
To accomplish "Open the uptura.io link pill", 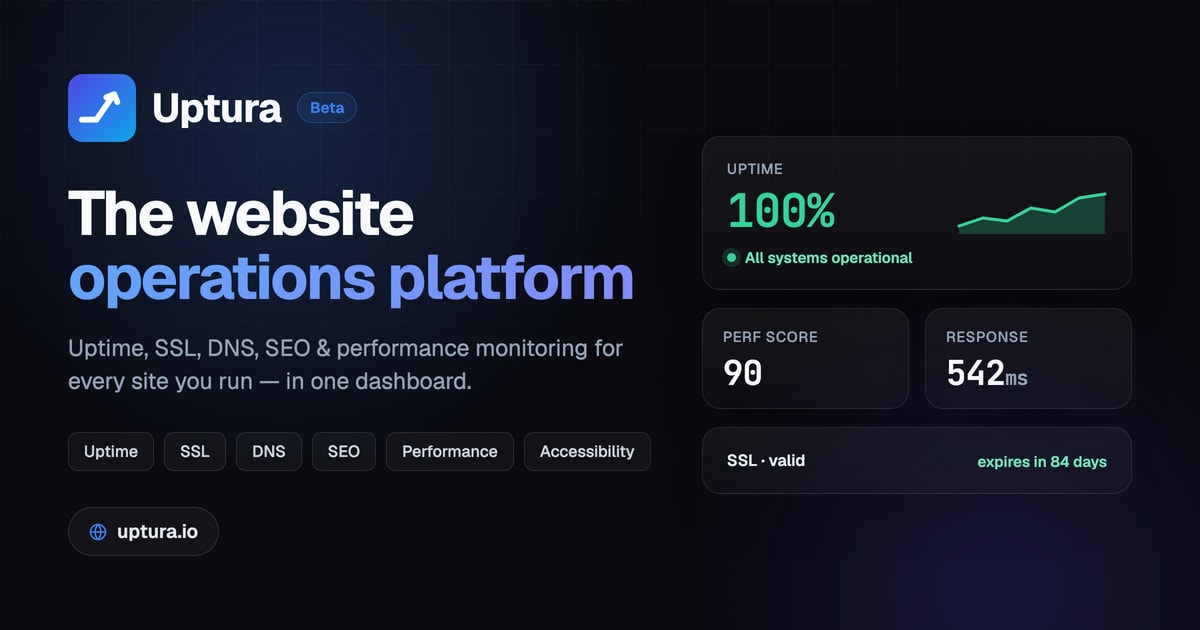I will coord(143,532).
